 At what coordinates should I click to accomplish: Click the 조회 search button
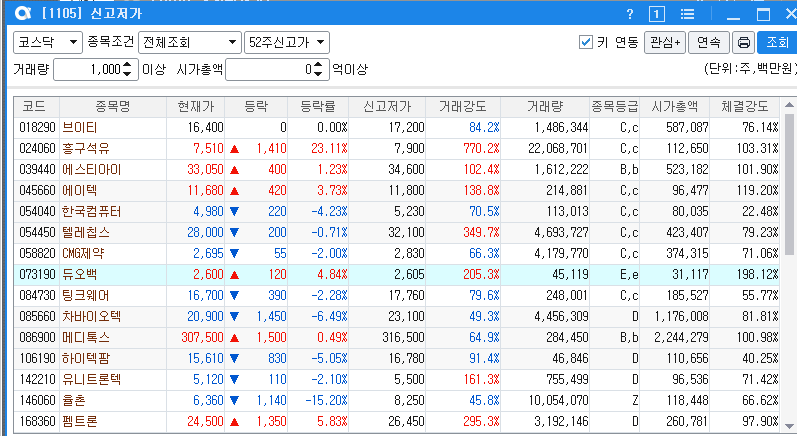pyautogui.click(x=777, y=42)
